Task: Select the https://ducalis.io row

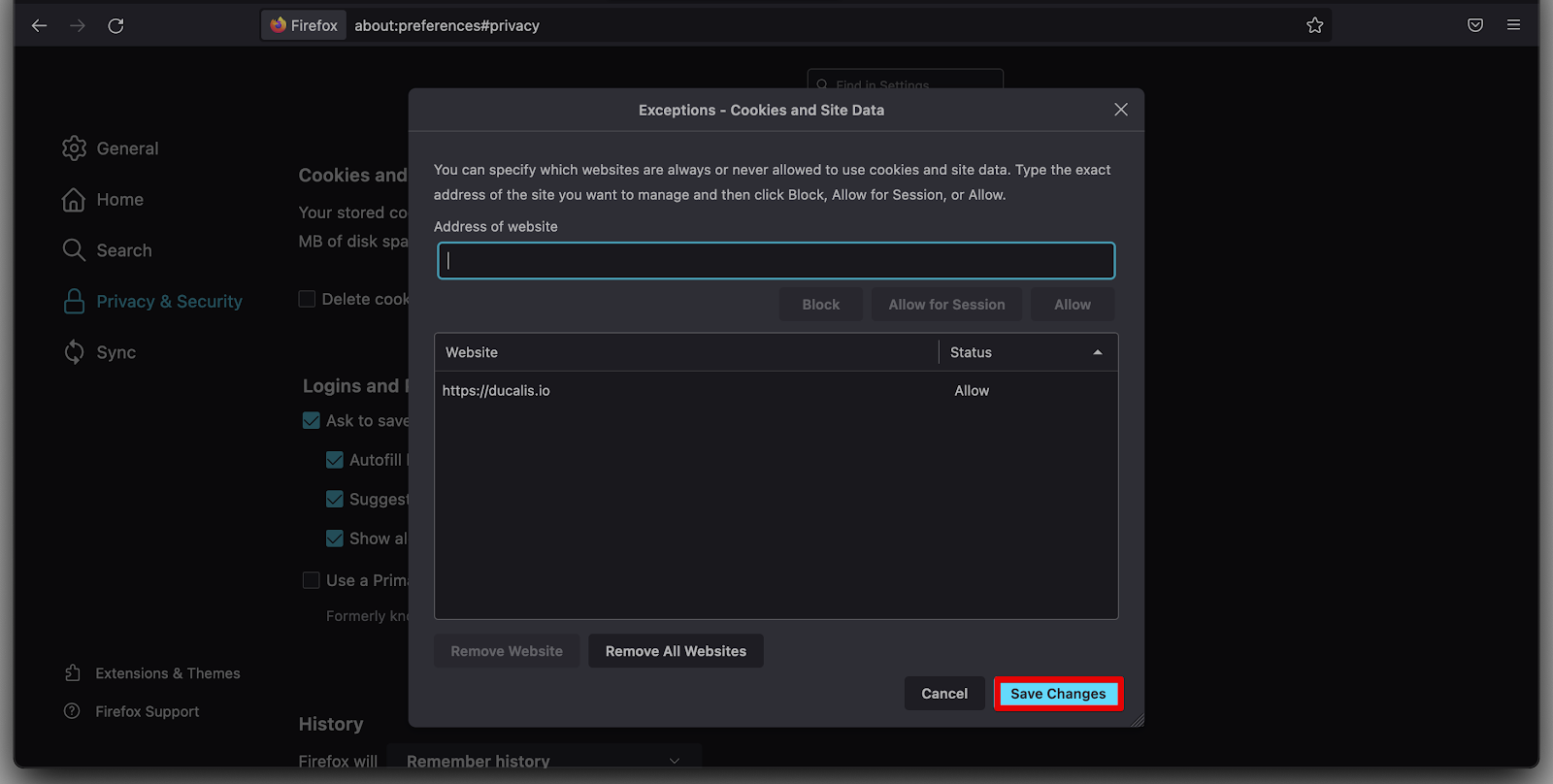Action: (x=679, y=391)
